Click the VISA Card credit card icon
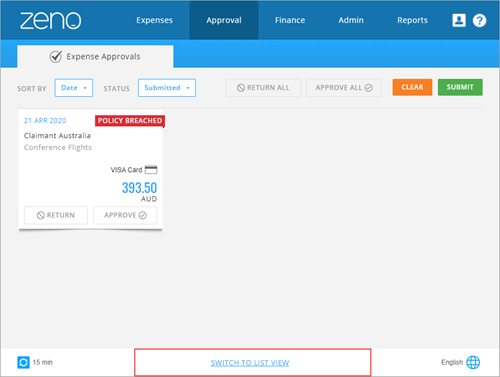This screenshot has width=500, height=377. [151, 170]
